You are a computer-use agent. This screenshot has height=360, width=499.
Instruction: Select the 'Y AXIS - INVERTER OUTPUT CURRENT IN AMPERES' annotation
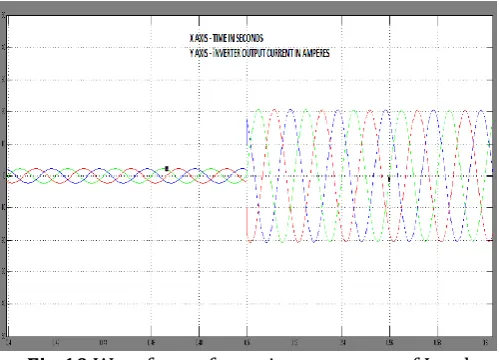tap(260, 53)
